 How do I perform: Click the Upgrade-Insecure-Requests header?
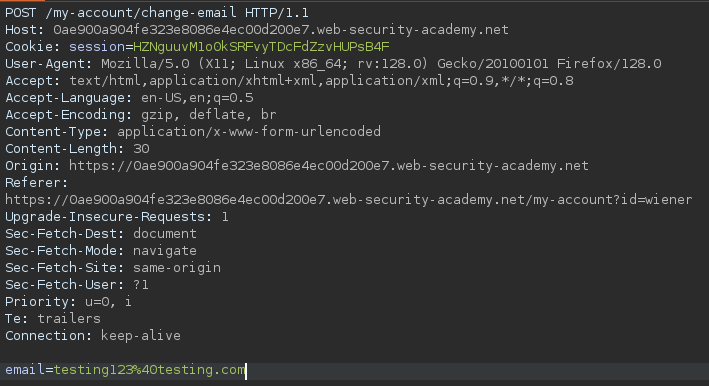(x=117, y=217)
